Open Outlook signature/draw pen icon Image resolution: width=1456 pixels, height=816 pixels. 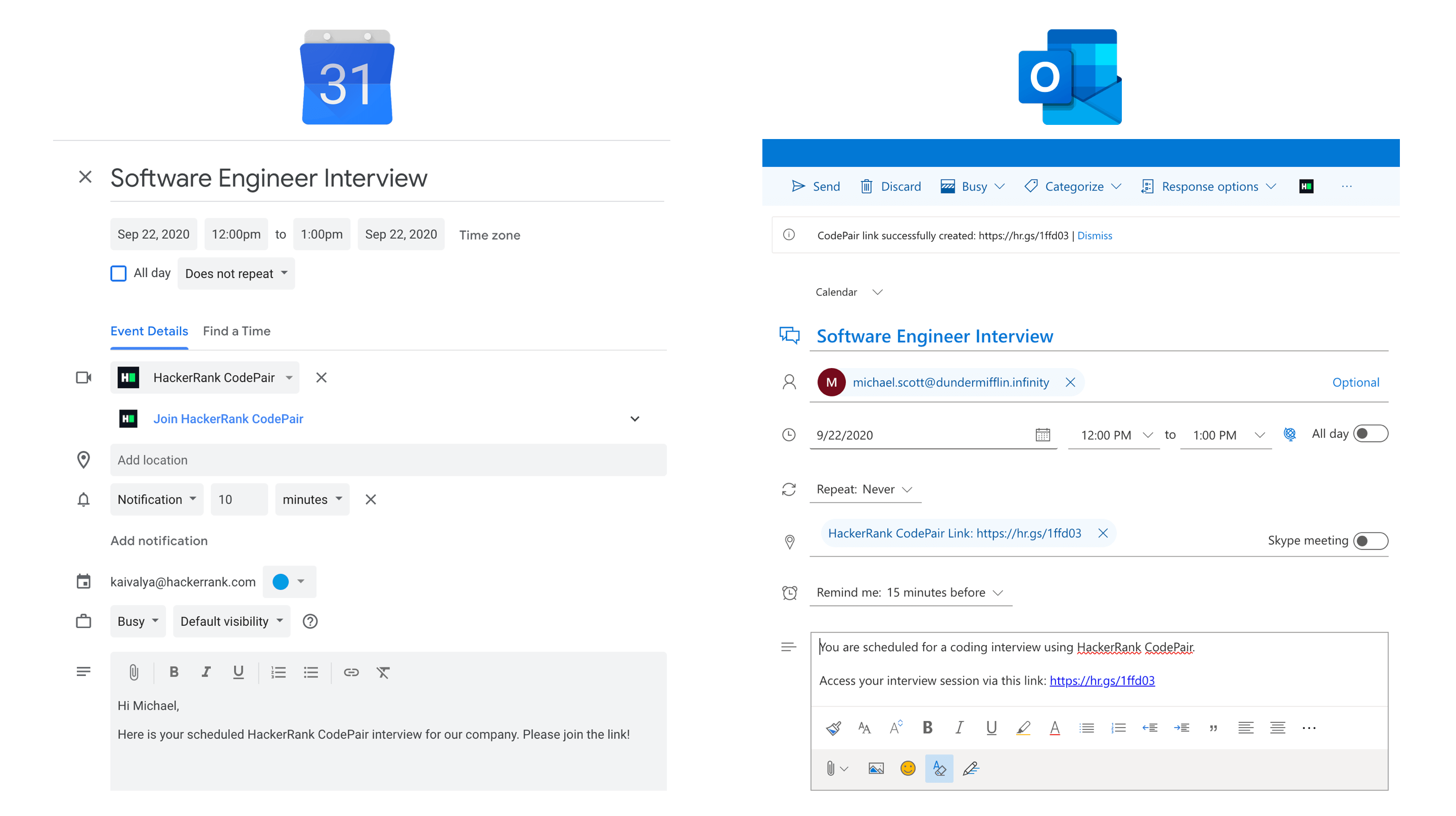(971, 768)
